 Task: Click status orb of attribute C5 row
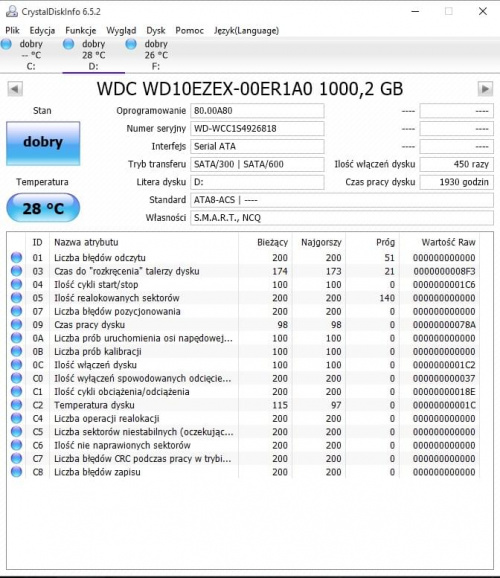[x=16, y=432]
